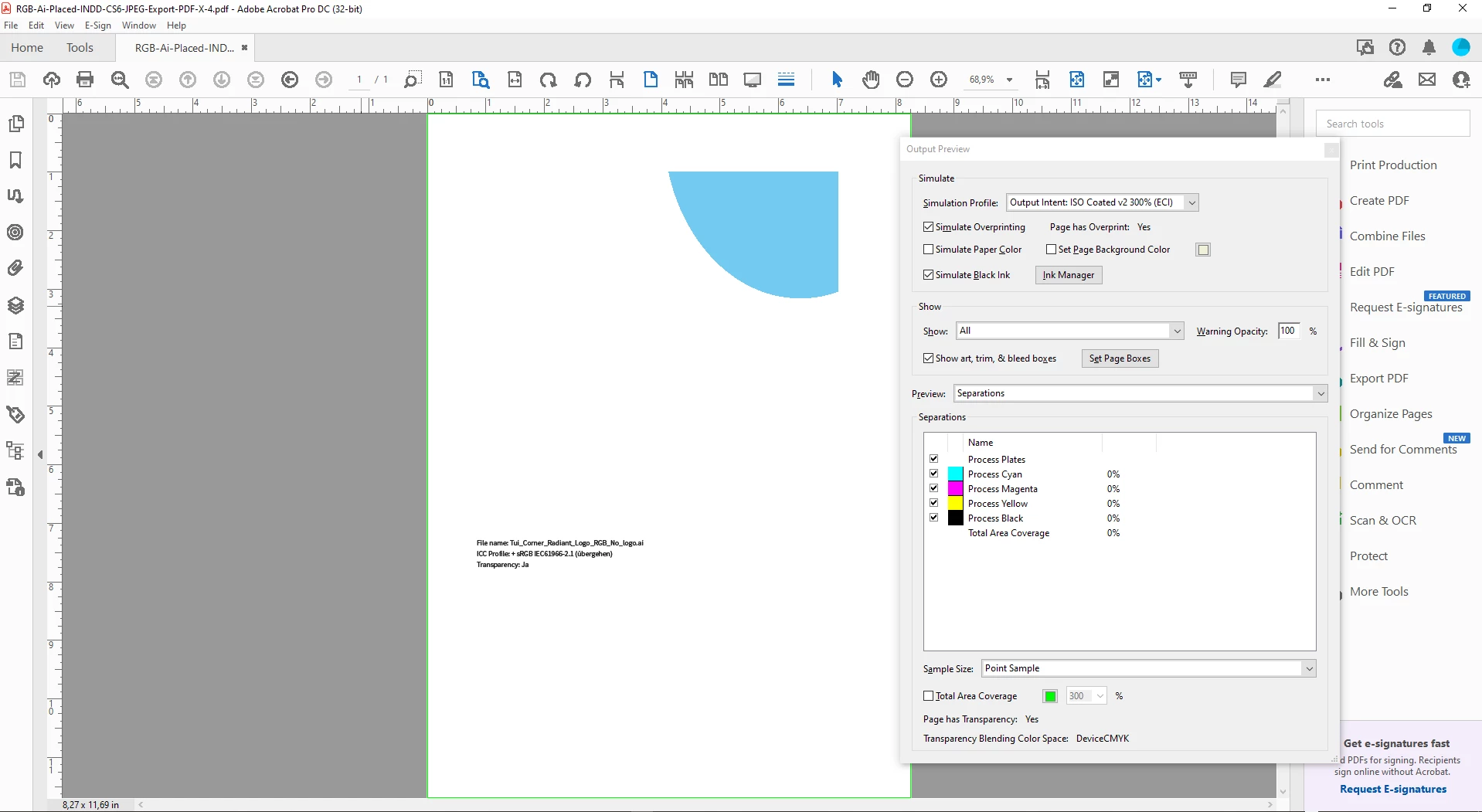
Task: Open the View menu
Action: [64, 25]
